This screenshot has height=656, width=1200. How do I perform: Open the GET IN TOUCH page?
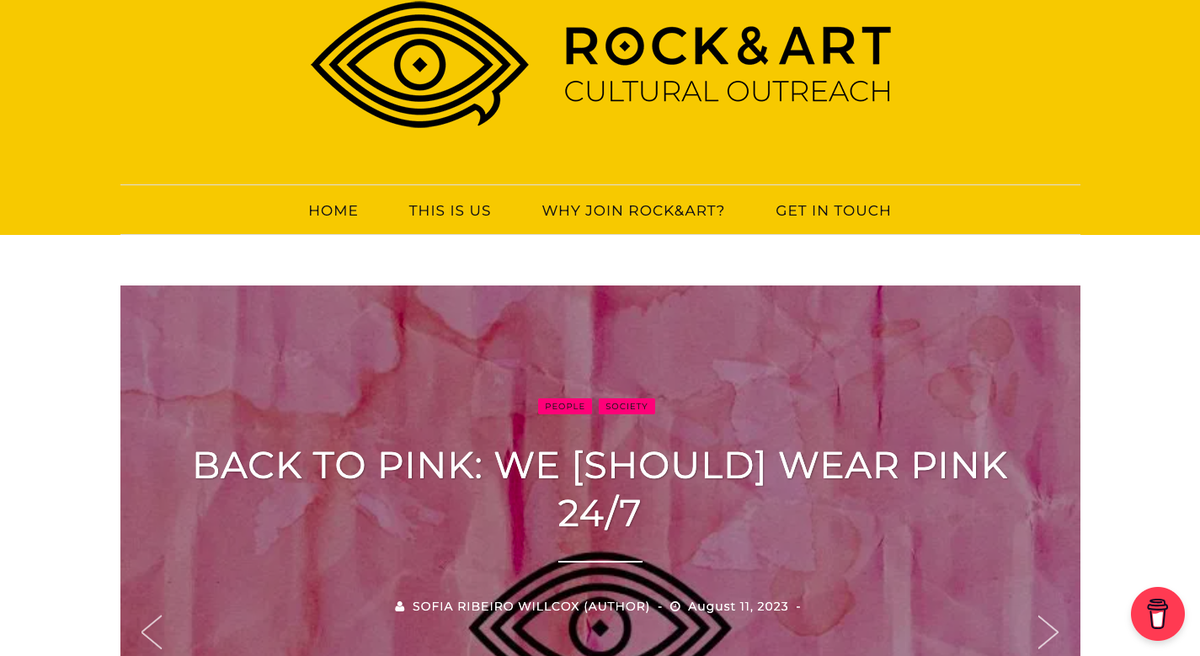tap(833, 211)
